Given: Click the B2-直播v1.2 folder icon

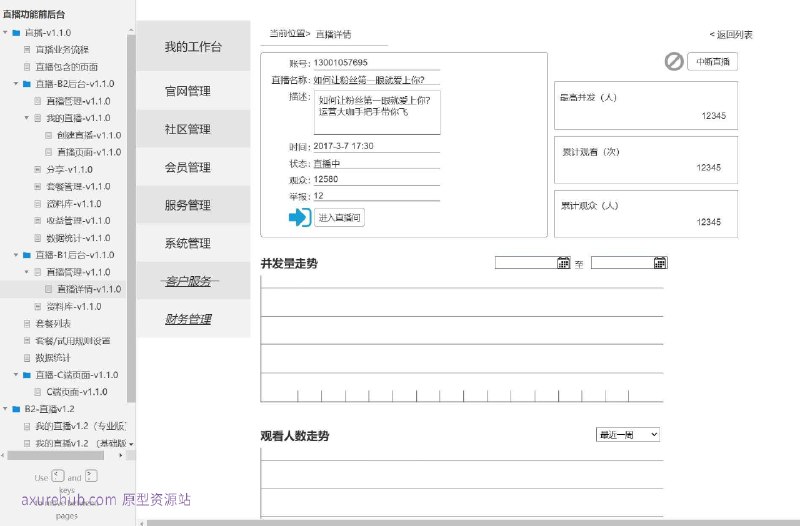Looking at the screenshot, I should [x=16, y=409].
